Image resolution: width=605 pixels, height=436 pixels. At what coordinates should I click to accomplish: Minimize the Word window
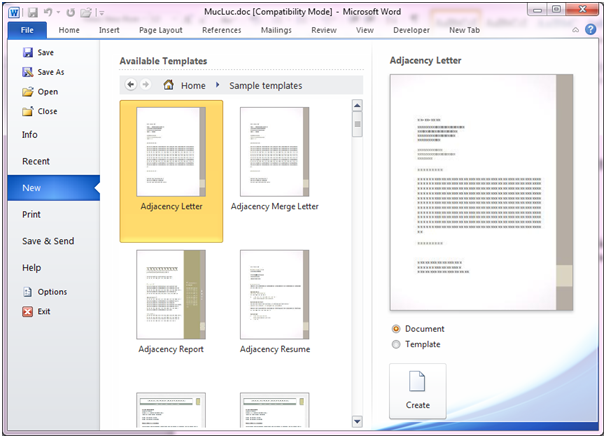(x=537, y=10)
